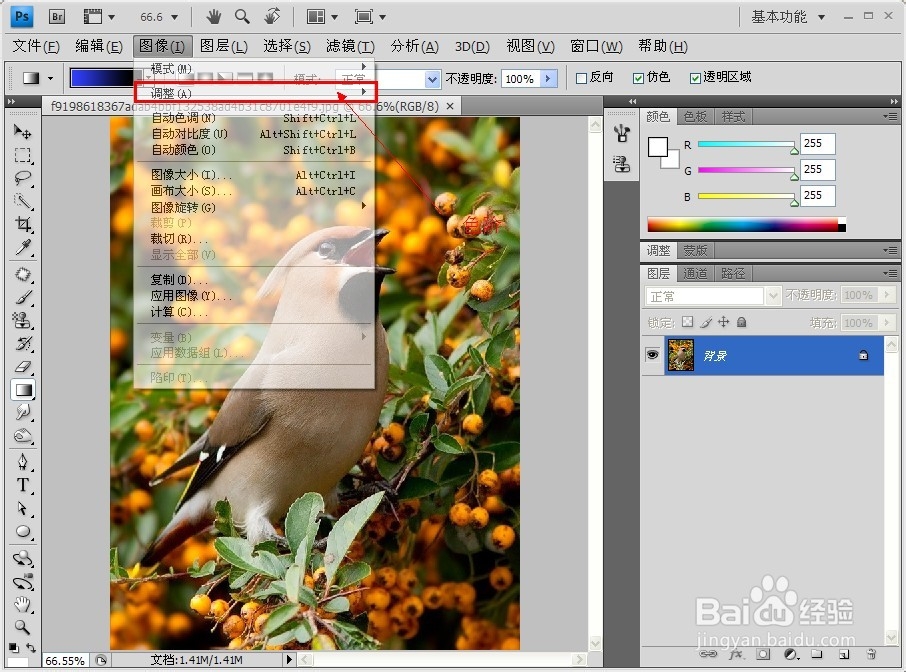Toggle the 仿色 (Dither) checkbox

pos(638,78)
